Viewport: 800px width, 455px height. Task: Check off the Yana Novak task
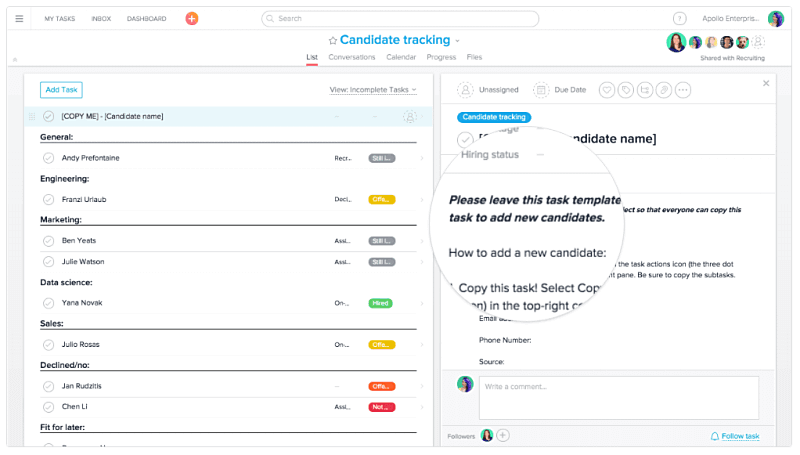click(x=48, y=303)
